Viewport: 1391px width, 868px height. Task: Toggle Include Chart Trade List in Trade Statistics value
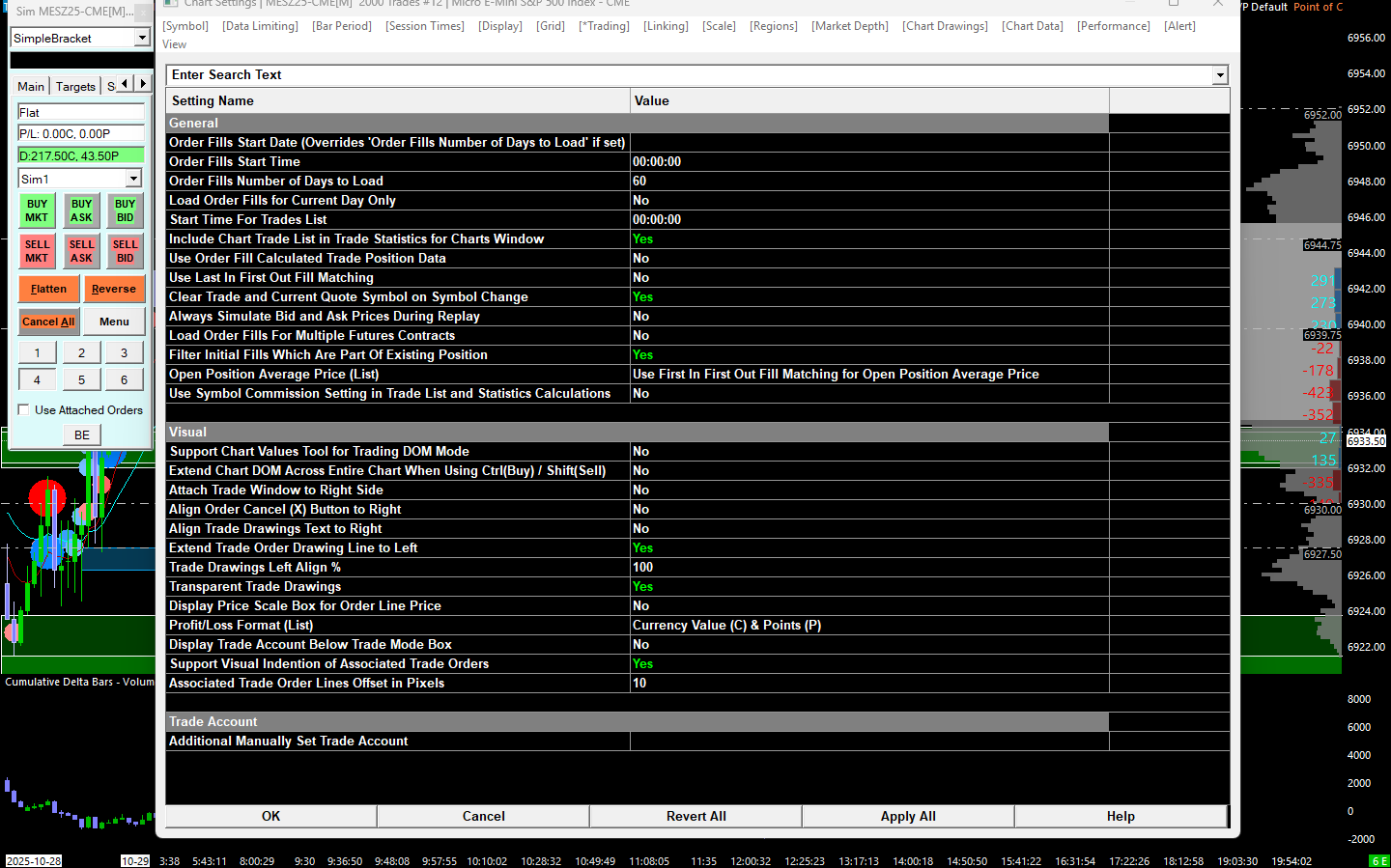click(x=869, y=238)
